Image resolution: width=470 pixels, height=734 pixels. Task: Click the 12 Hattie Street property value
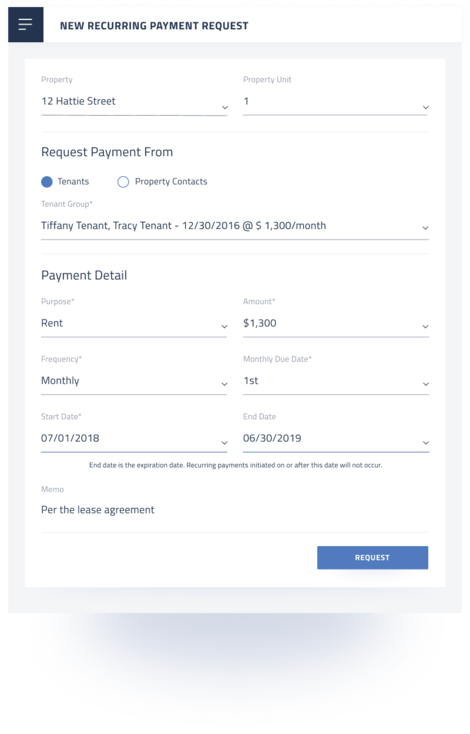pos(78,101)
